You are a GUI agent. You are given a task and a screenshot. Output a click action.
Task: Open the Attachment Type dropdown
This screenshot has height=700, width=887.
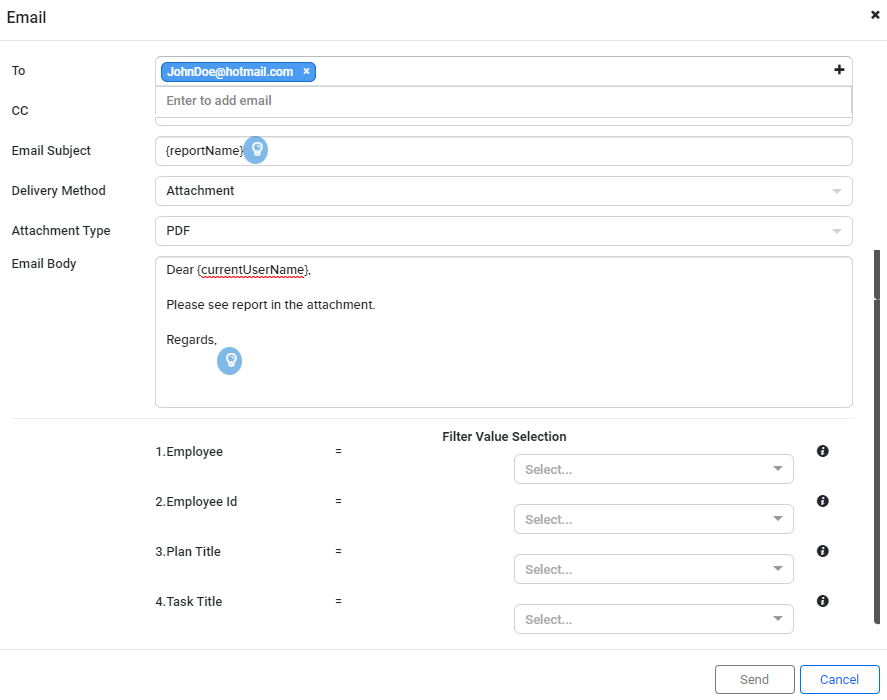click(503, 231)
